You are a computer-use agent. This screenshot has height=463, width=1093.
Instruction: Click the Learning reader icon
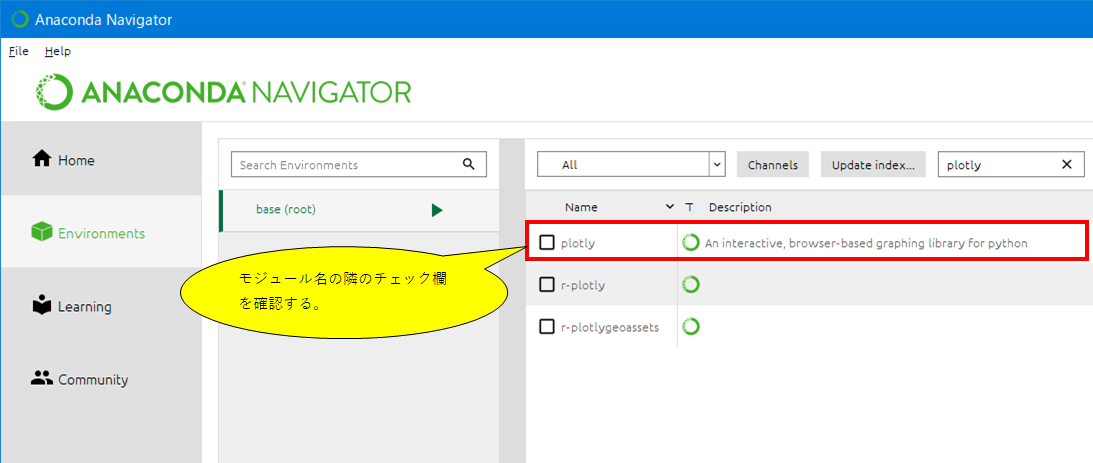[x=42, y=306]
